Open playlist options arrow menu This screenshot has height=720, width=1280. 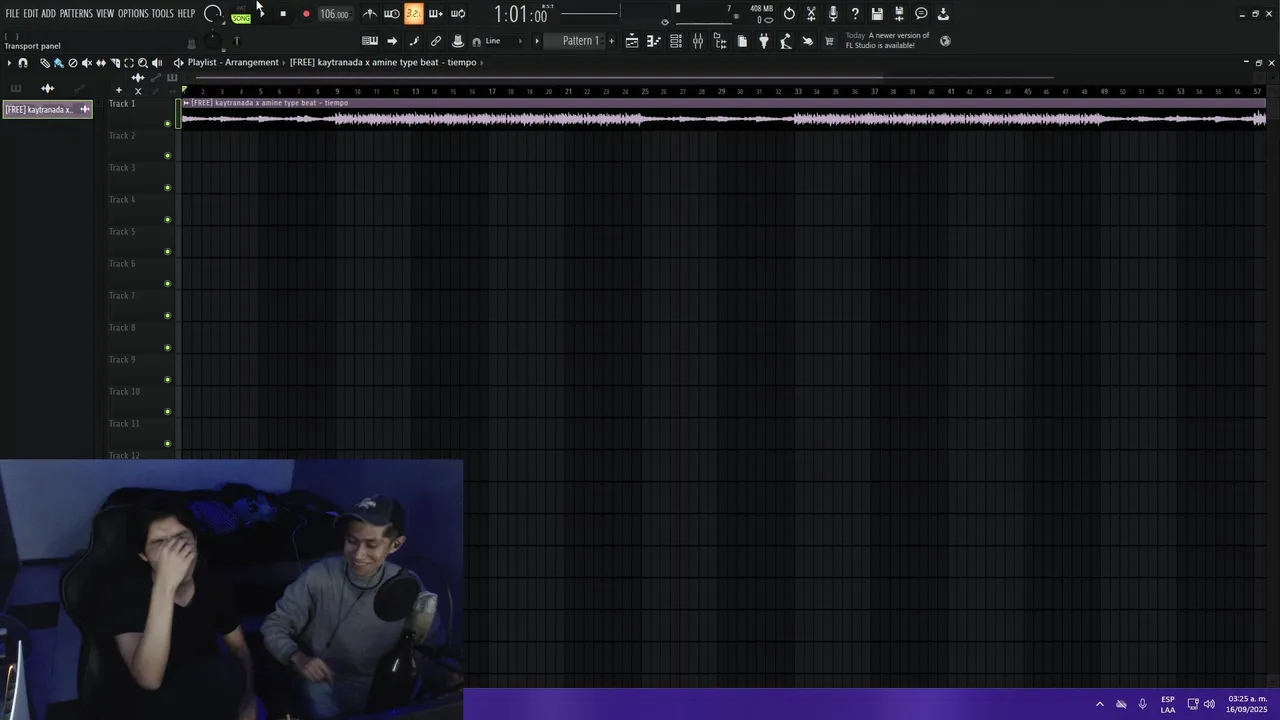coord(9,63)
